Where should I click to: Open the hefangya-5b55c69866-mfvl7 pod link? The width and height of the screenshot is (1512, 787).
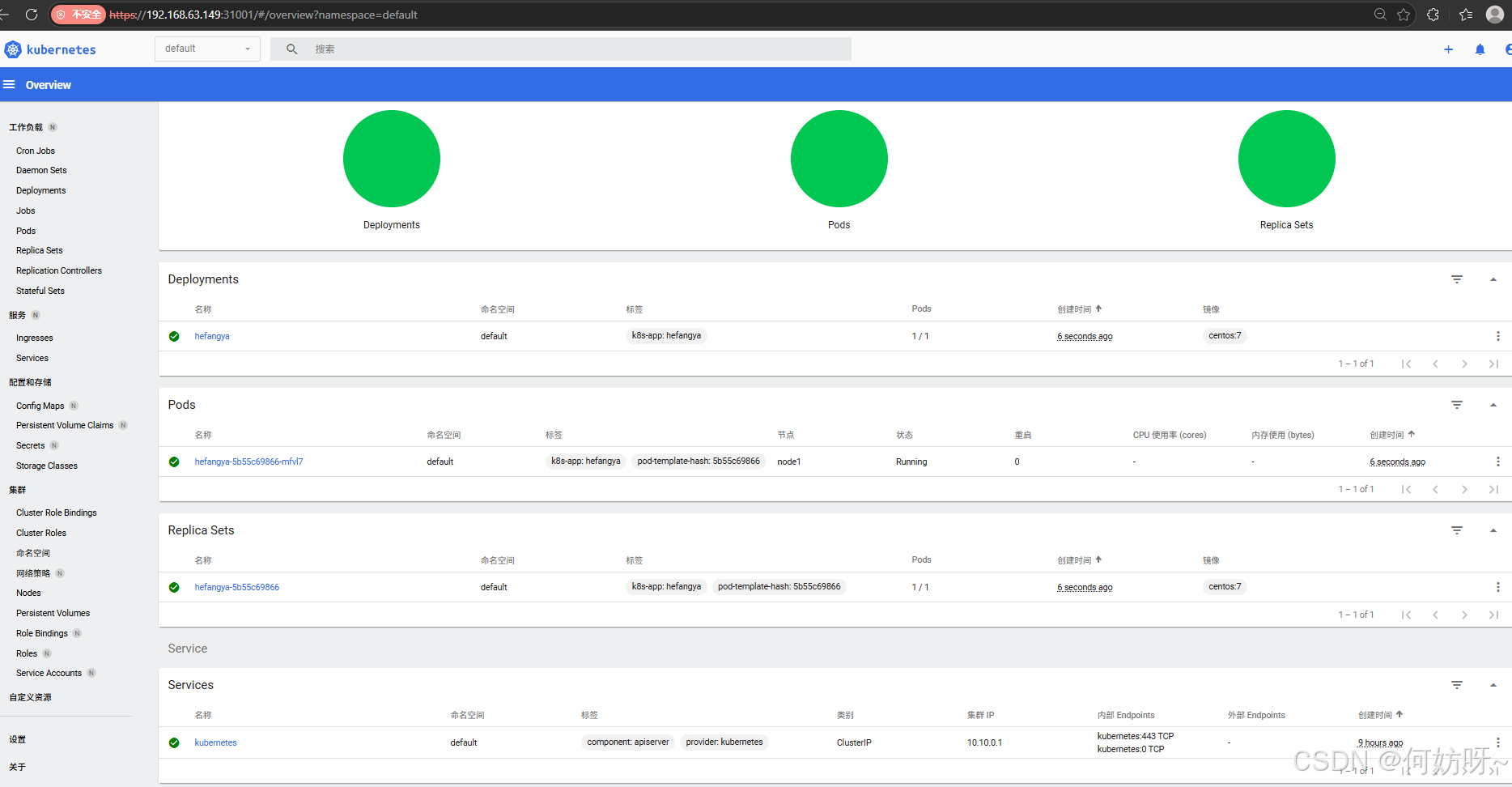click(x=248, y=462)
